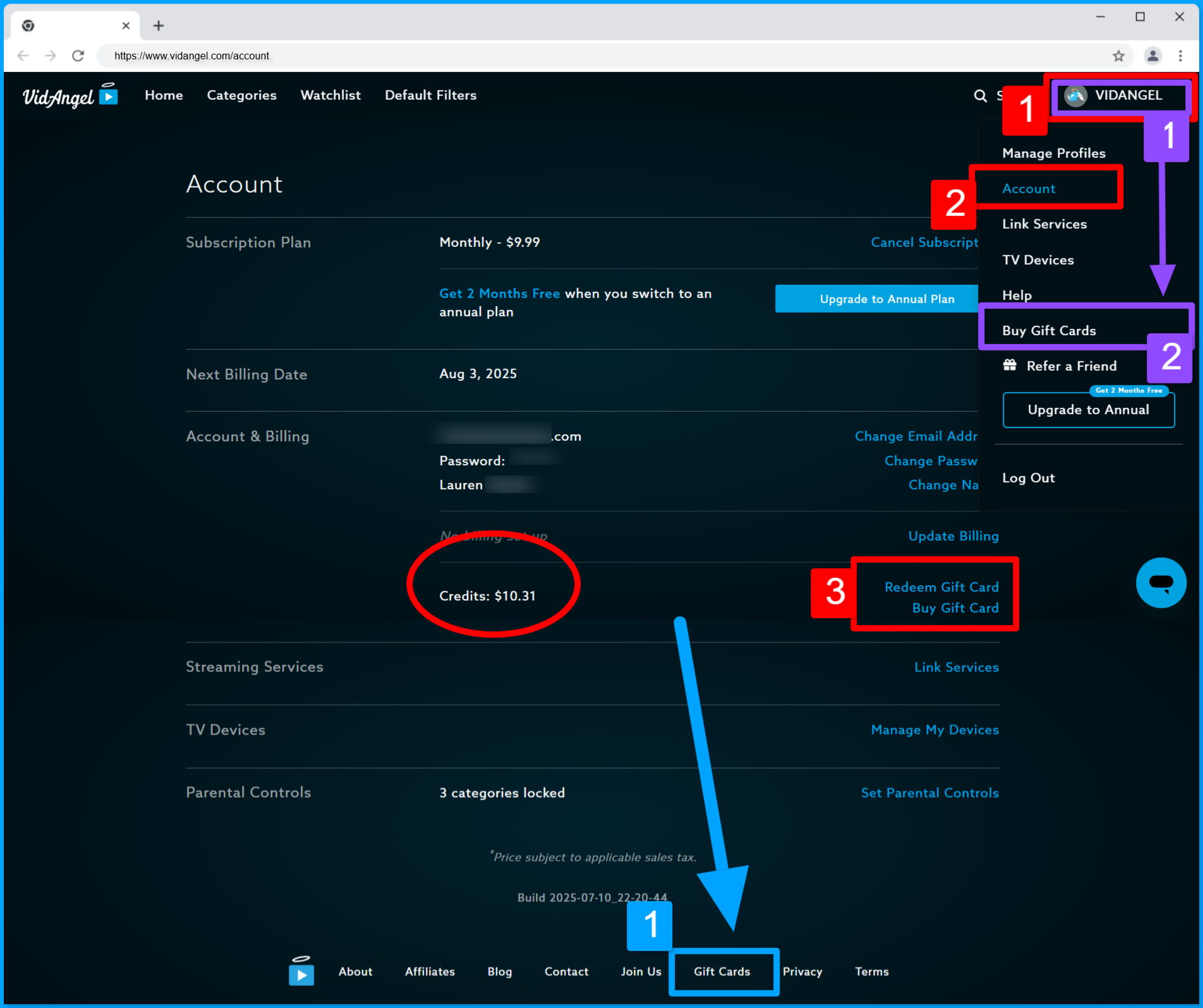The image size is (1203, 1008).
Task: Open the chat support bubble
Action: point(1161,582)
